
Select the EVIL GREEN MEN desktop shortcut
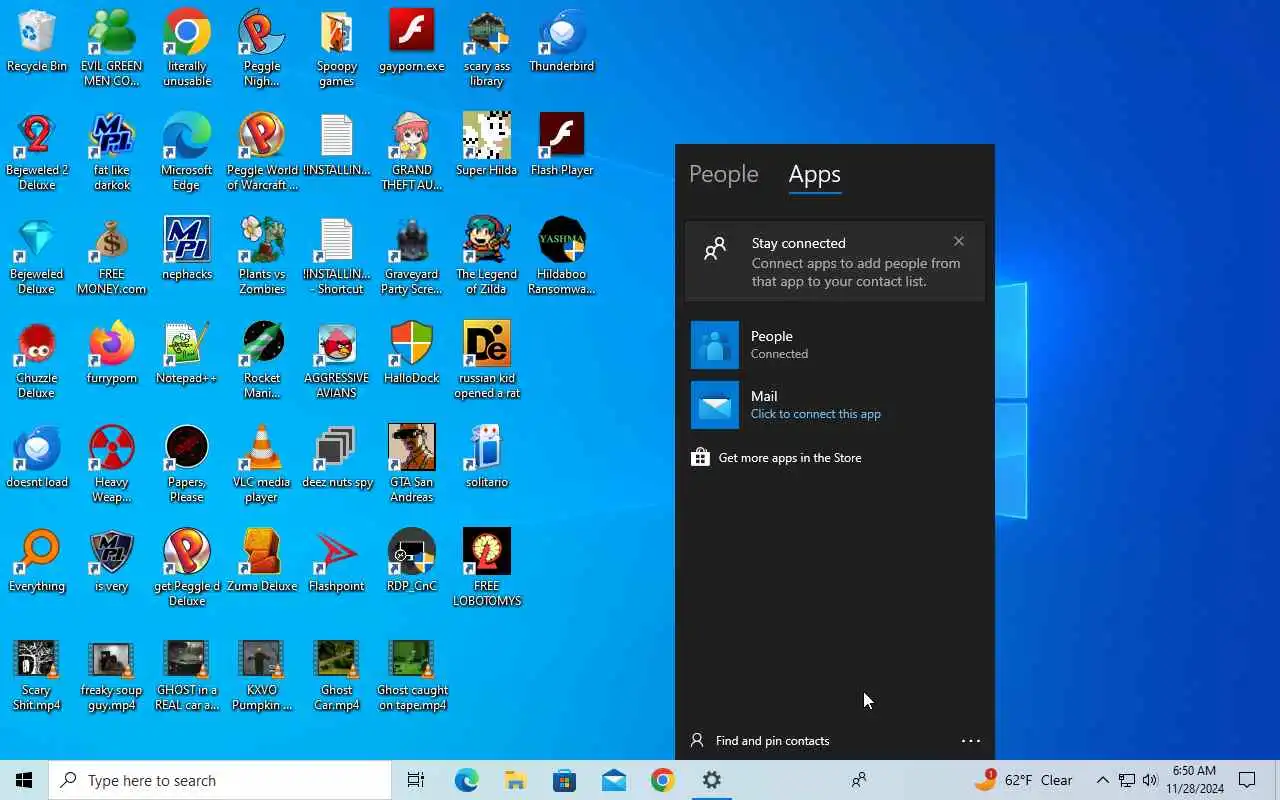coord(112,49)
